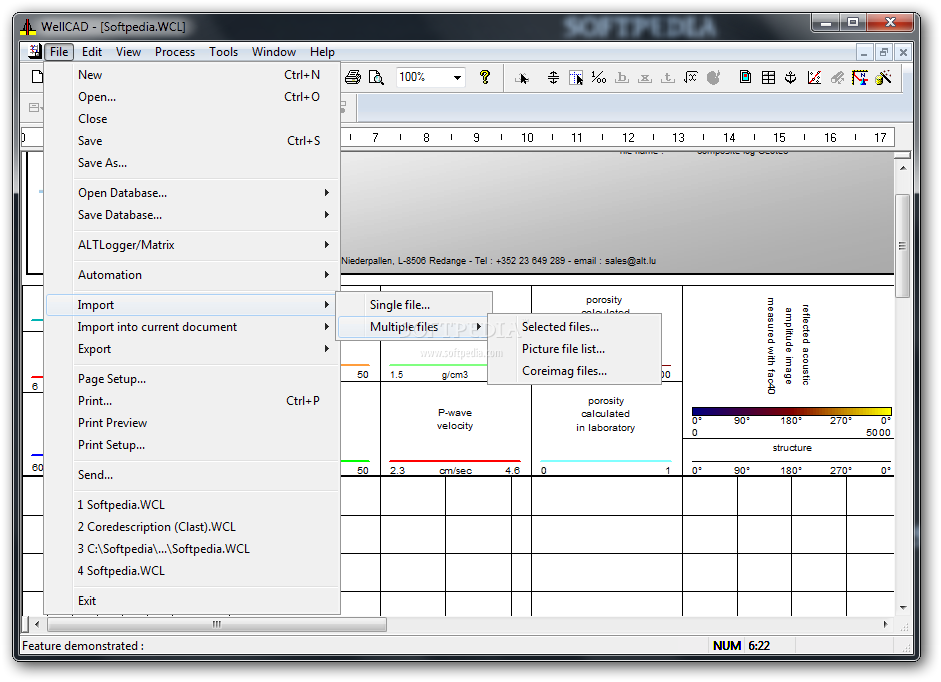Open the Window menu

pos(274,52)
